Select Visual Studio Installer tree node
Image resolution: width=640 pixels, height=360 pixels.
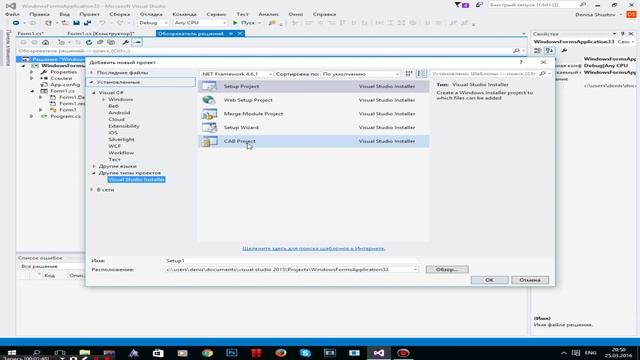click(x=136, y=180)
